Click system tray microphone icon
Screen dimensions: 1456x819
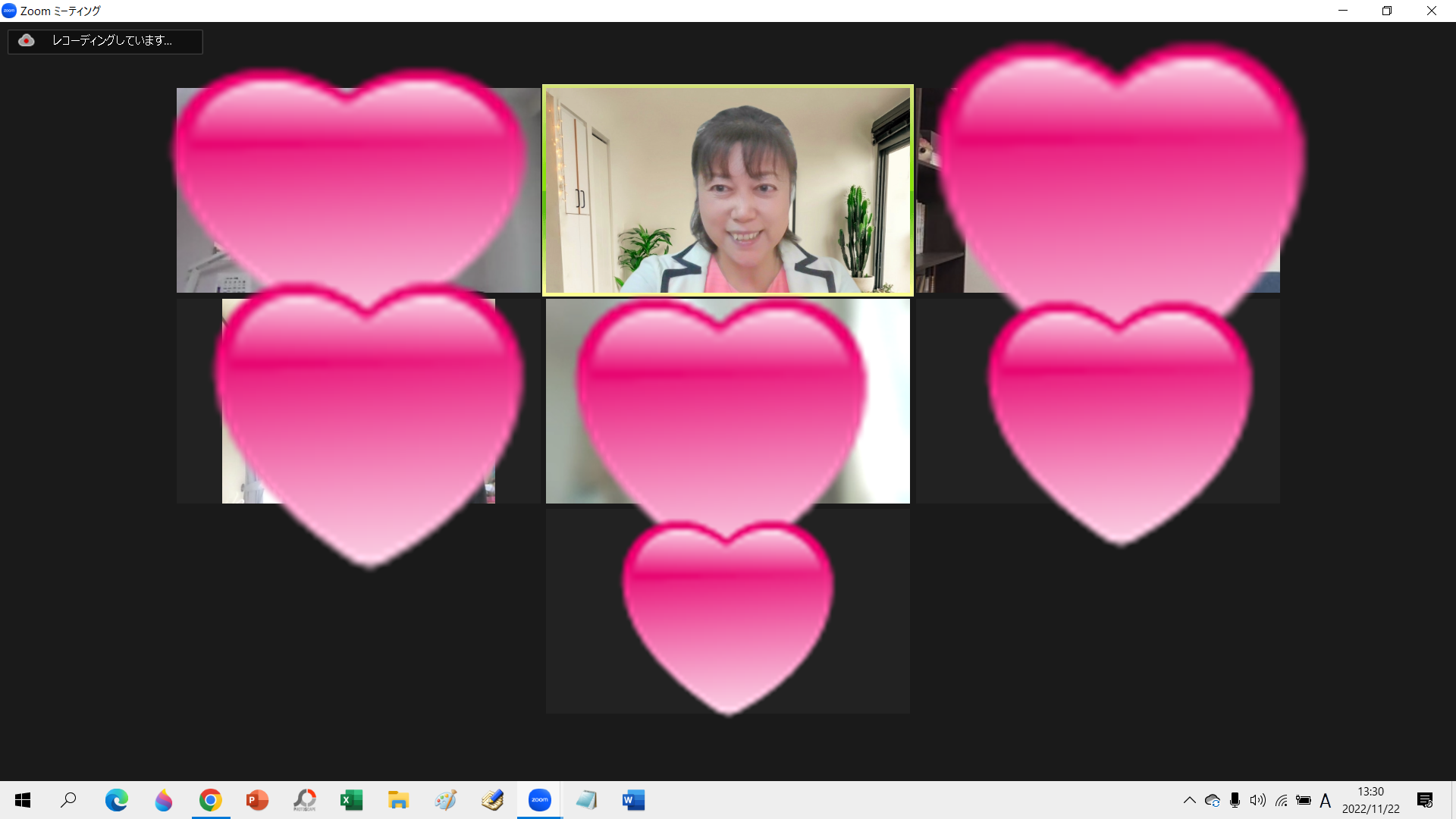(1235, 800)
